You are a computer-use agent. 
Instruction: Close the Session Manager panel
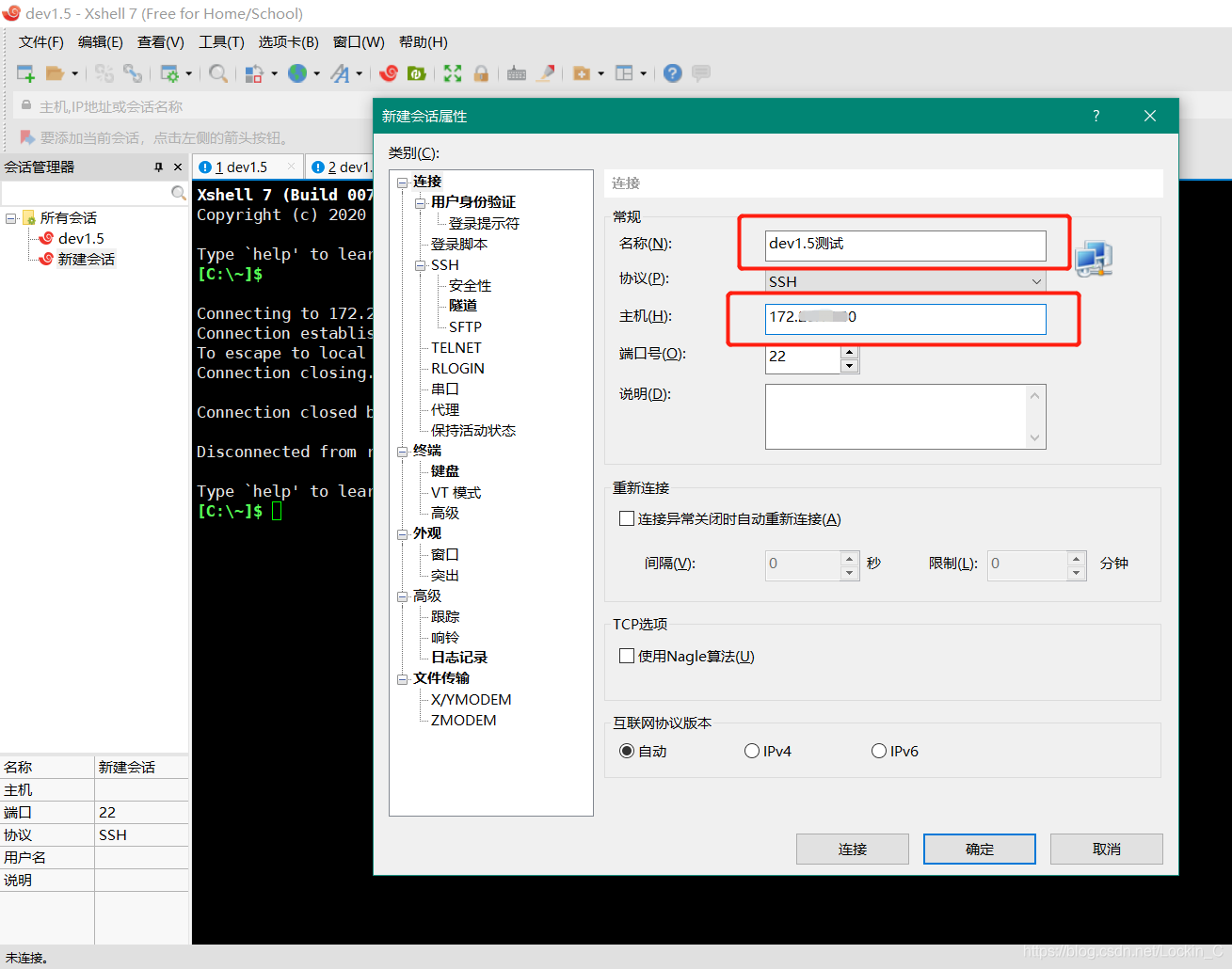pyautogui.click(x=178, y=167)
